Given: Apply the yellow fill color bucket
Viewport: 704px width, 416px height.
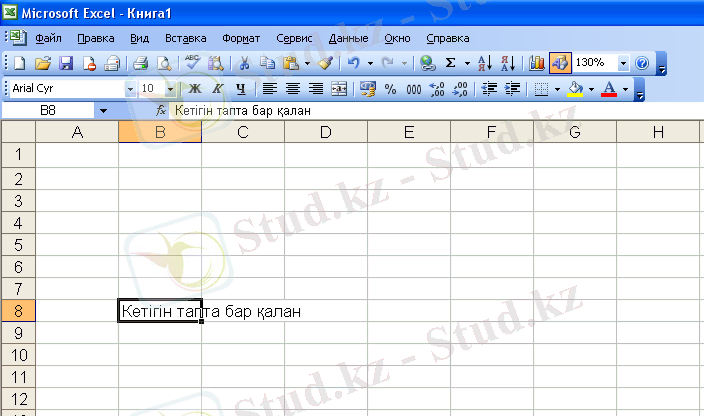Looking at the screenshot, I should tap(575, 89).
